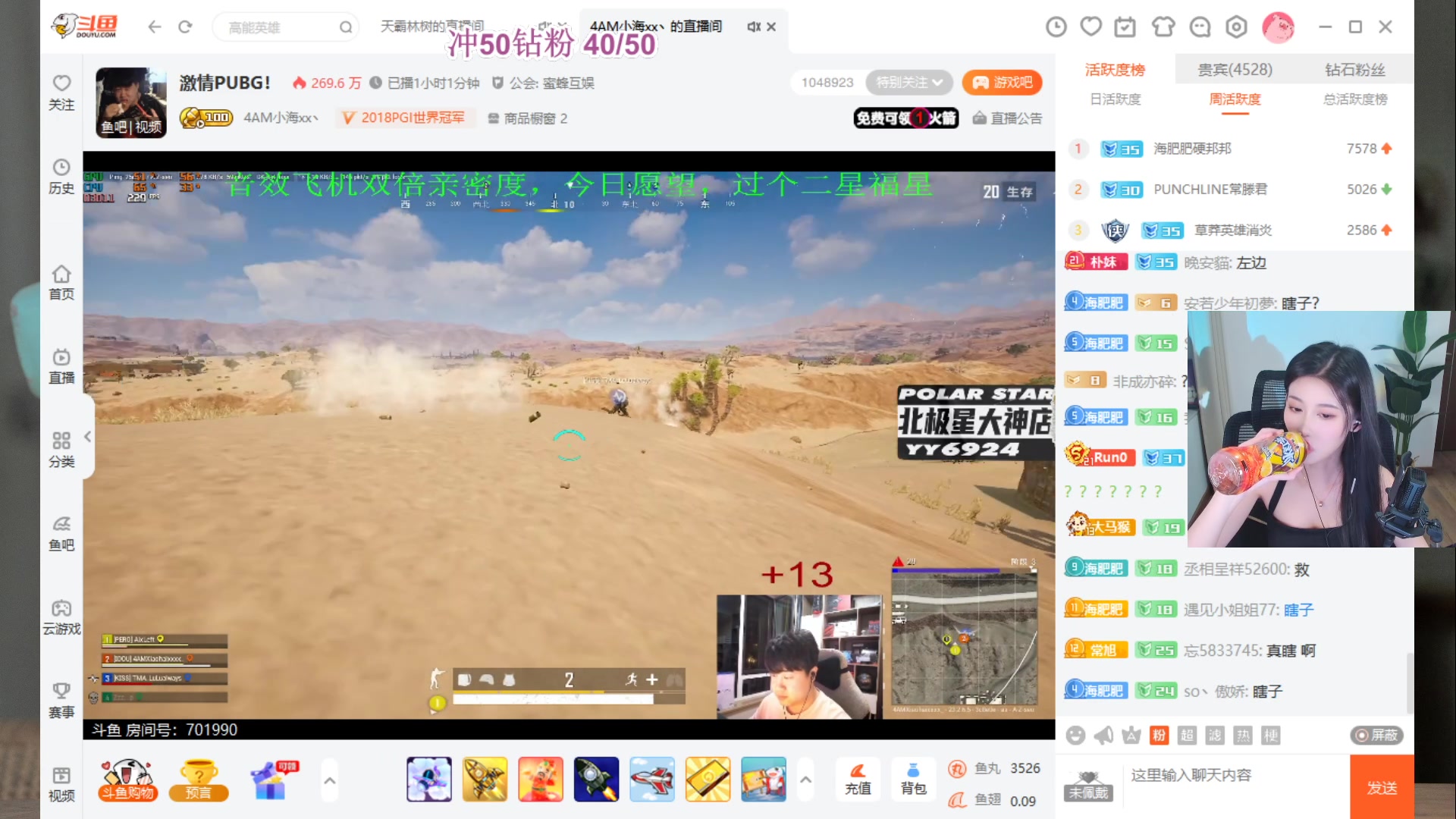Open 商品橱窗 2 link
1456x819 pixels.
click(x=527, y=118)
